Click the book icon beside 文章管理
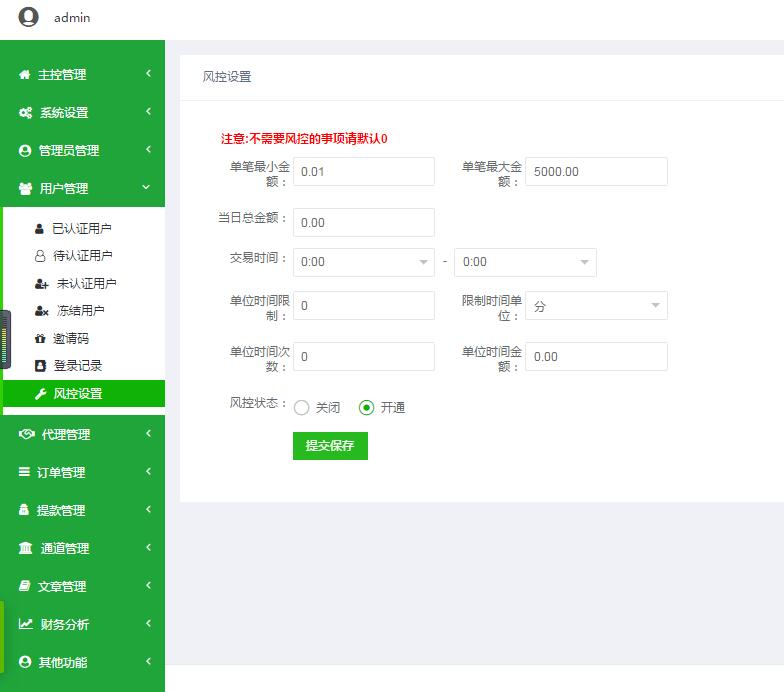This screenshot has width=784, height=692. [25, 587]
